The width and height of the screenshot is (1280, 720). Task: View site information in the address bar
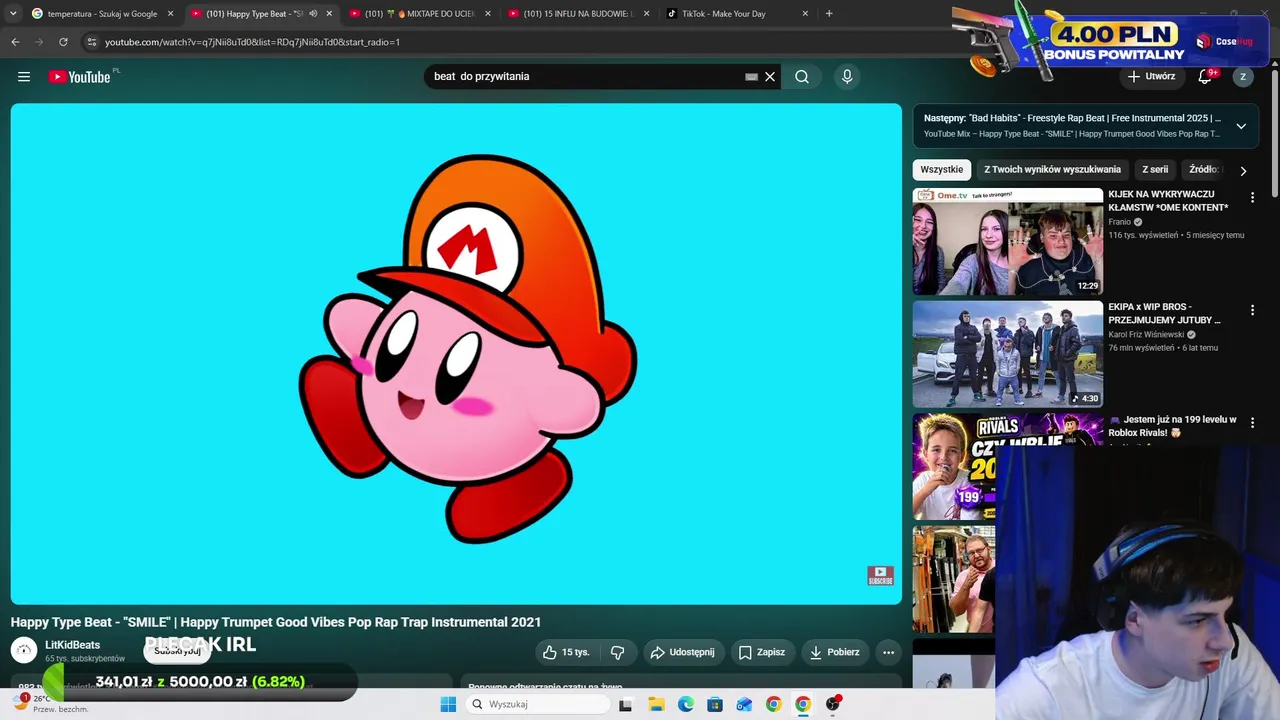point(92,42)
